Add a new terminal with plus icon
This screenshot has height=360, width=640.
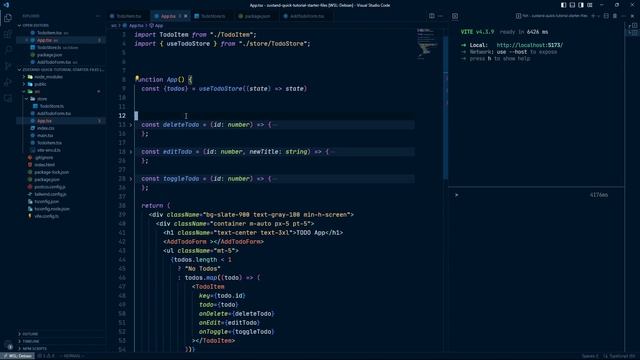pyautogui.click(x=593, y=16)
